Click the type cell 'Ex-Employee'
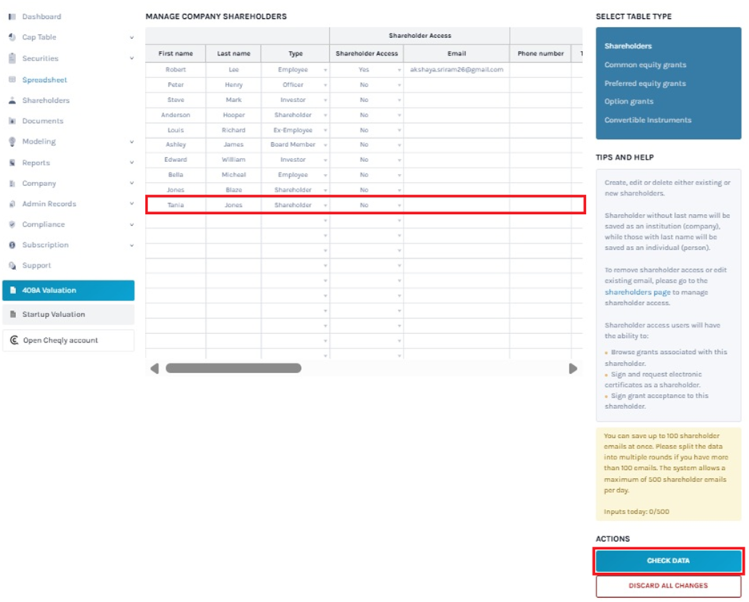Image resolution: width=749 pixels, height=602 pixels. [x=293, y=130]
